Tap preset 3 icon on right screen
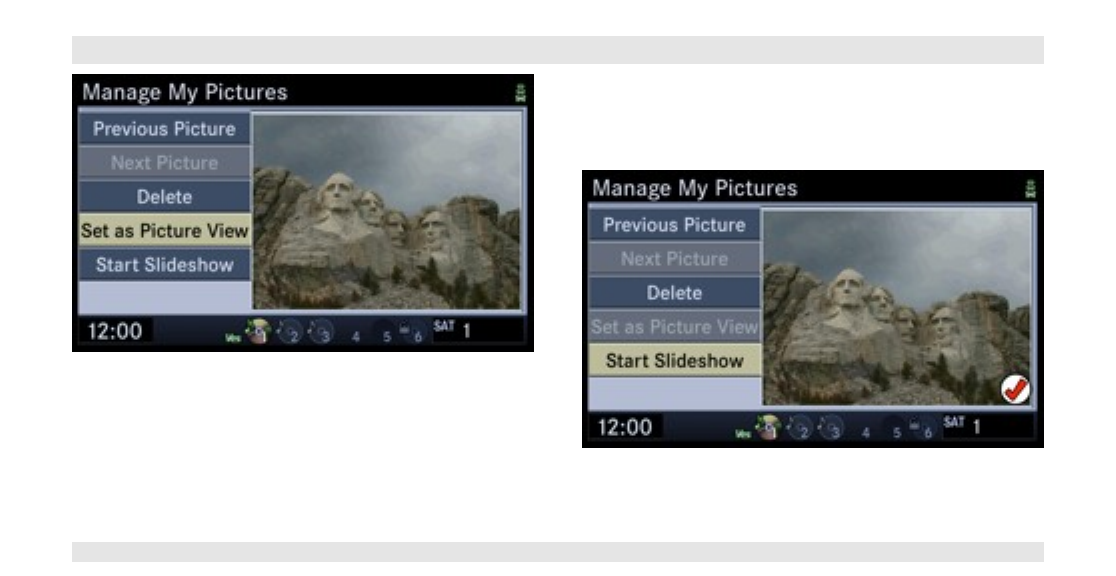1116x576 pixels. 831,429
